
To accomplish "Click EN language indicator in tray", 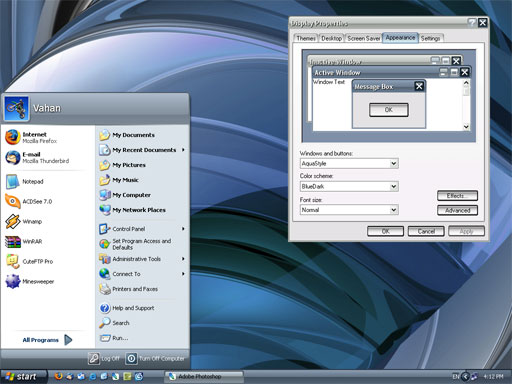I will [x=456, y=377].
